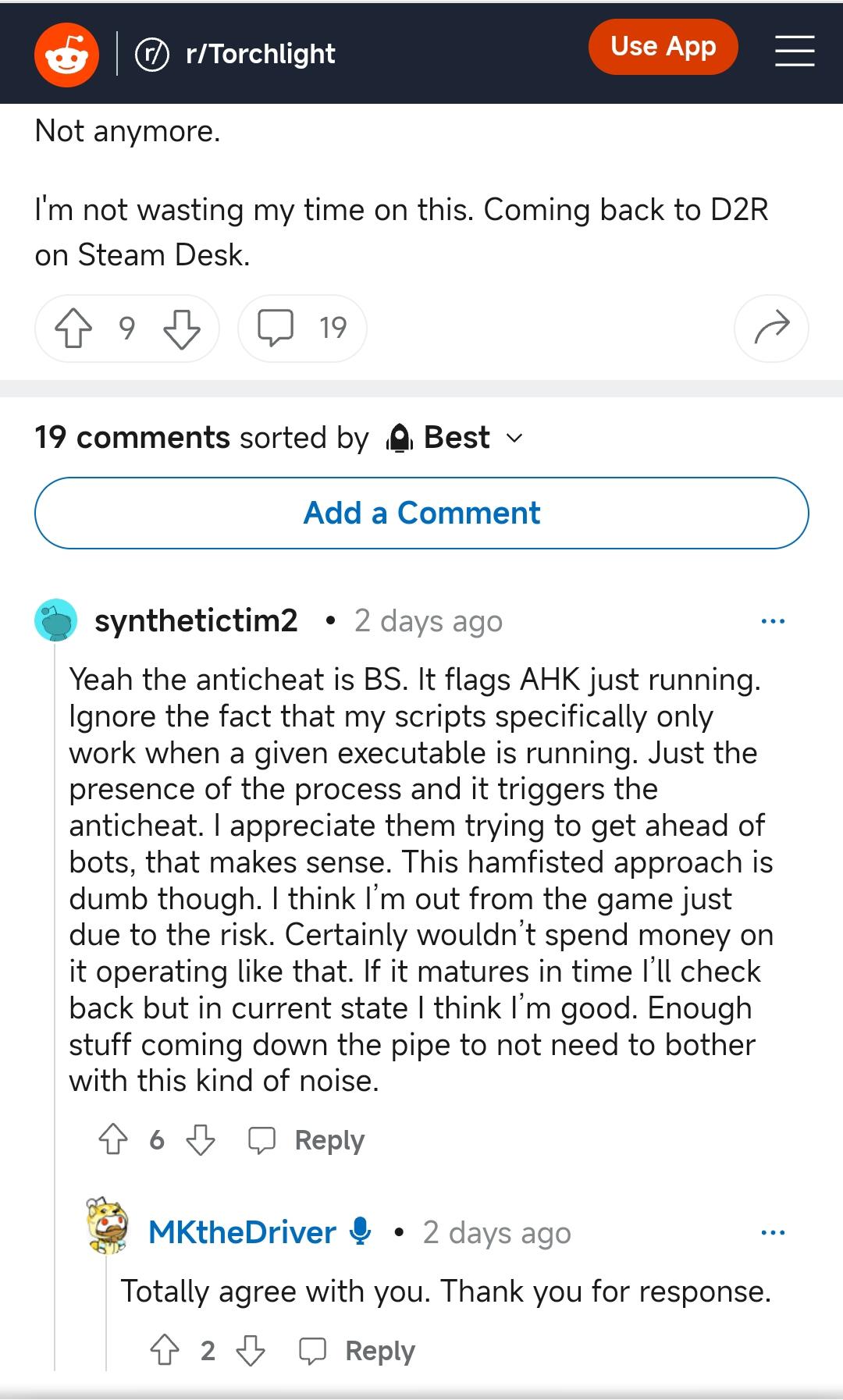Open the post's 19 comments button
Image resolution: width=843 pixels, height=1400 pixels.
(302, 329)
